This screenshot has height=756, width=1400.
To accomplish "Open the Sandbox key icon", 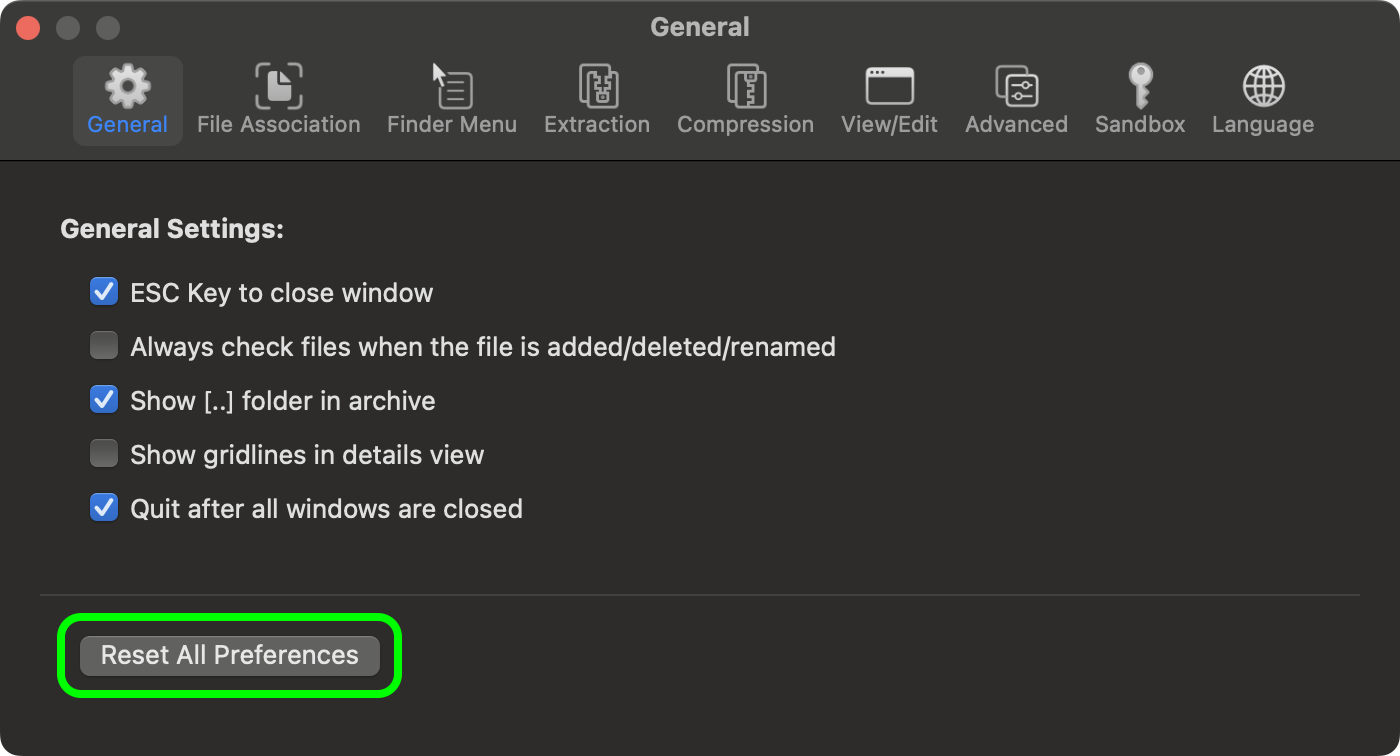I will [1140, 87].
